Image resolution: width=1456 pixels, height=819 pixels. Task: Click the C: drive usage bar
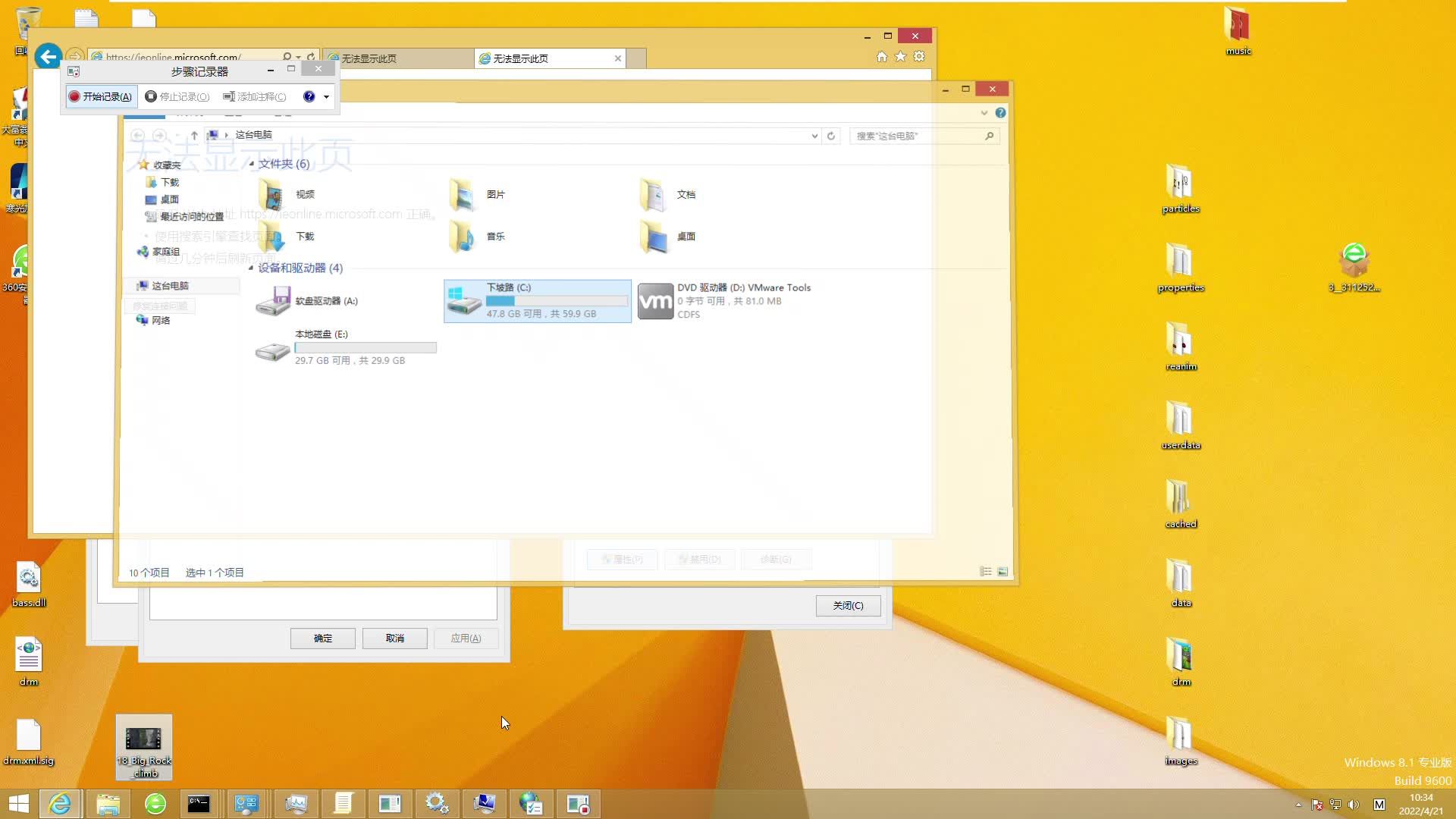click(557, 301)
